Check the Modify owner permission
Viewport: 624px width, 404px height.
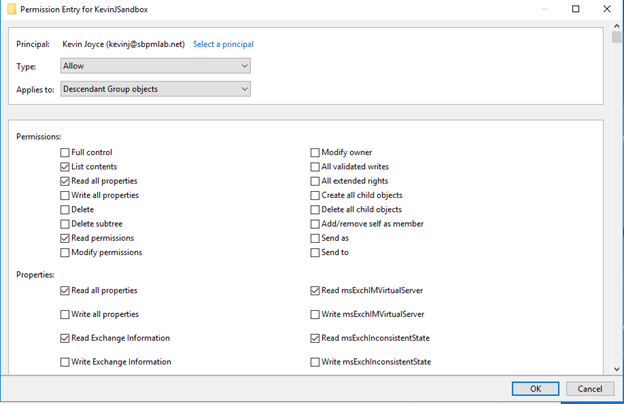coord(315,152)
